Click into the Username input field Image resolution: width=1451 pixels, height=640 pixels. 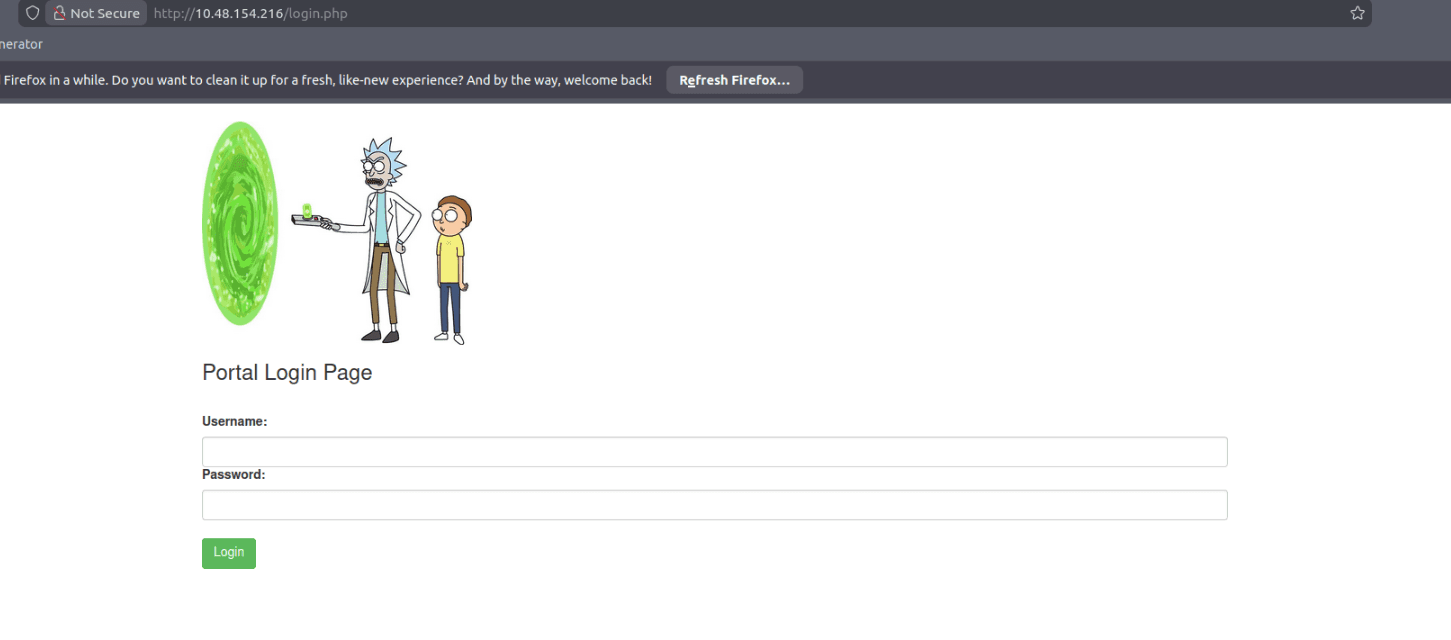pos(714,452)
